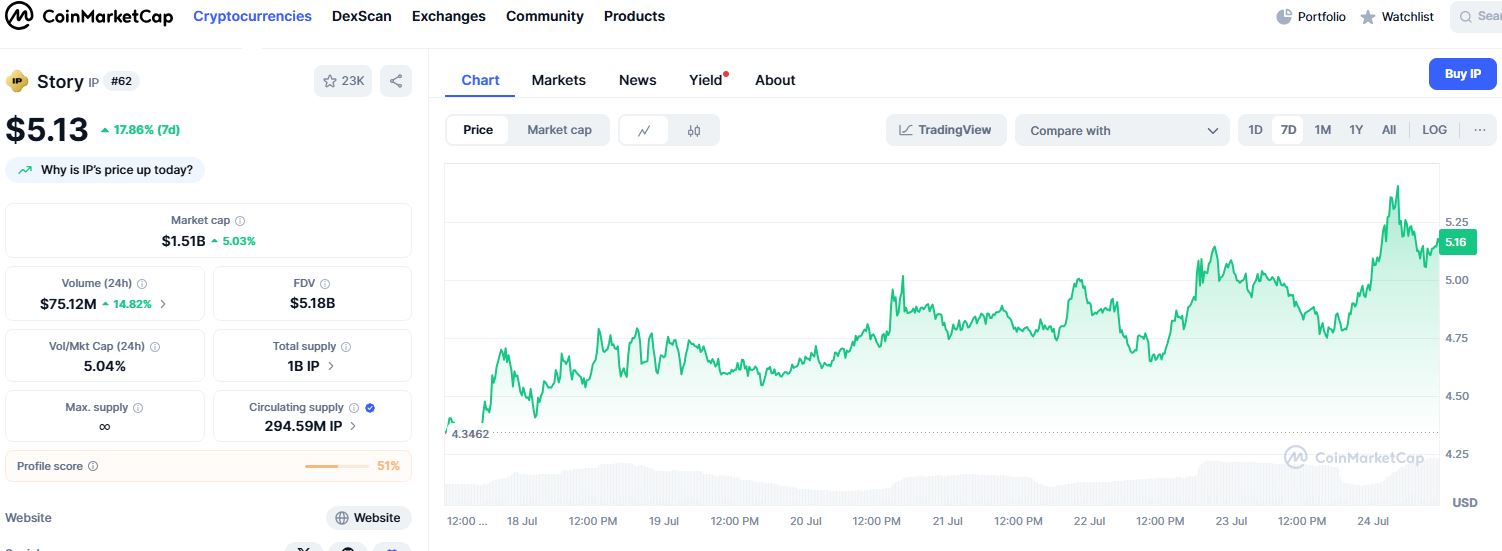Switch to the Chart tab
1502x551 pixels.
point(480,80)
